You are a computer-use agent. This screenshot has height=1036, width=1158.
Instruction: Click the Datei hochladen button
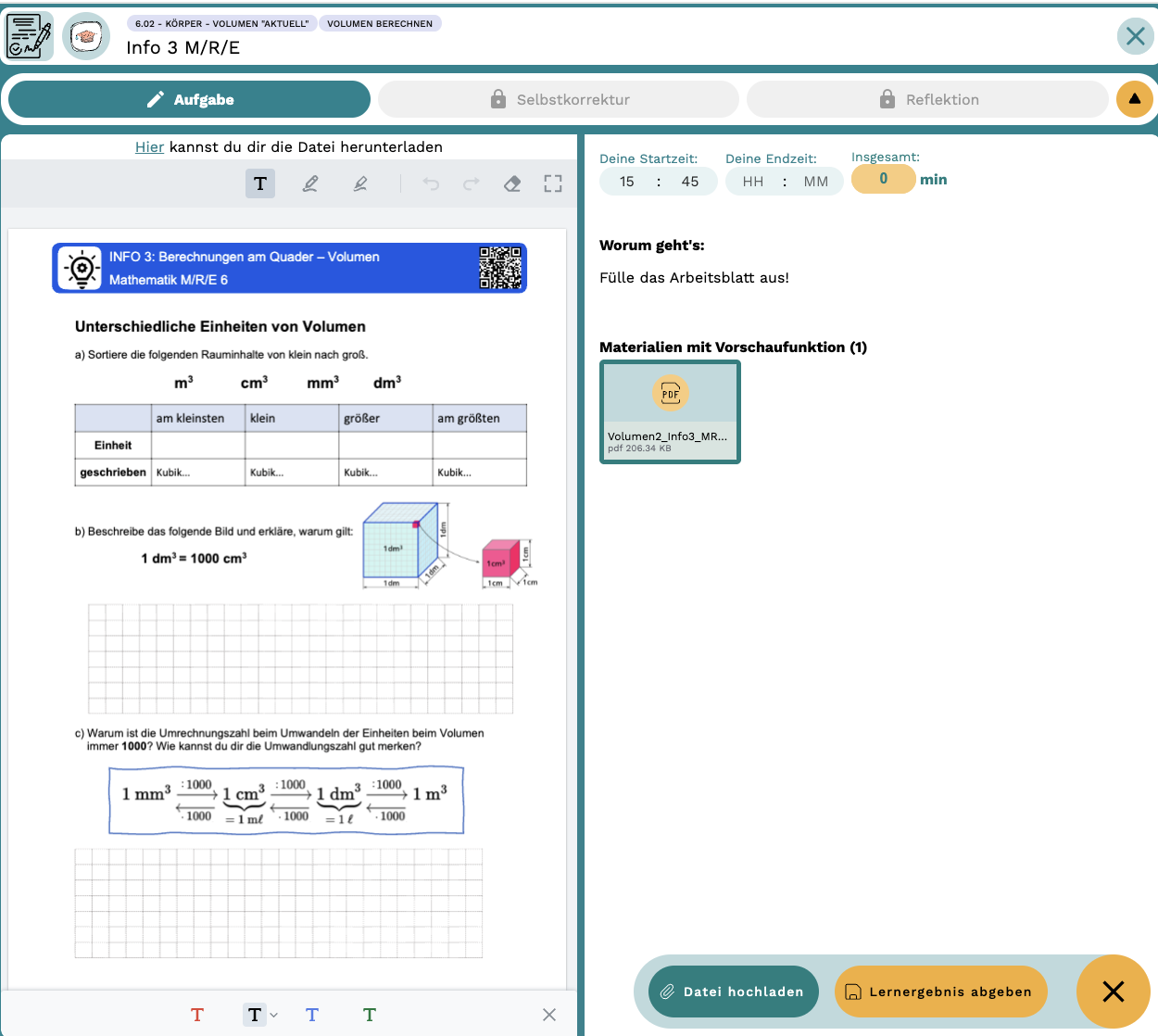734,992
